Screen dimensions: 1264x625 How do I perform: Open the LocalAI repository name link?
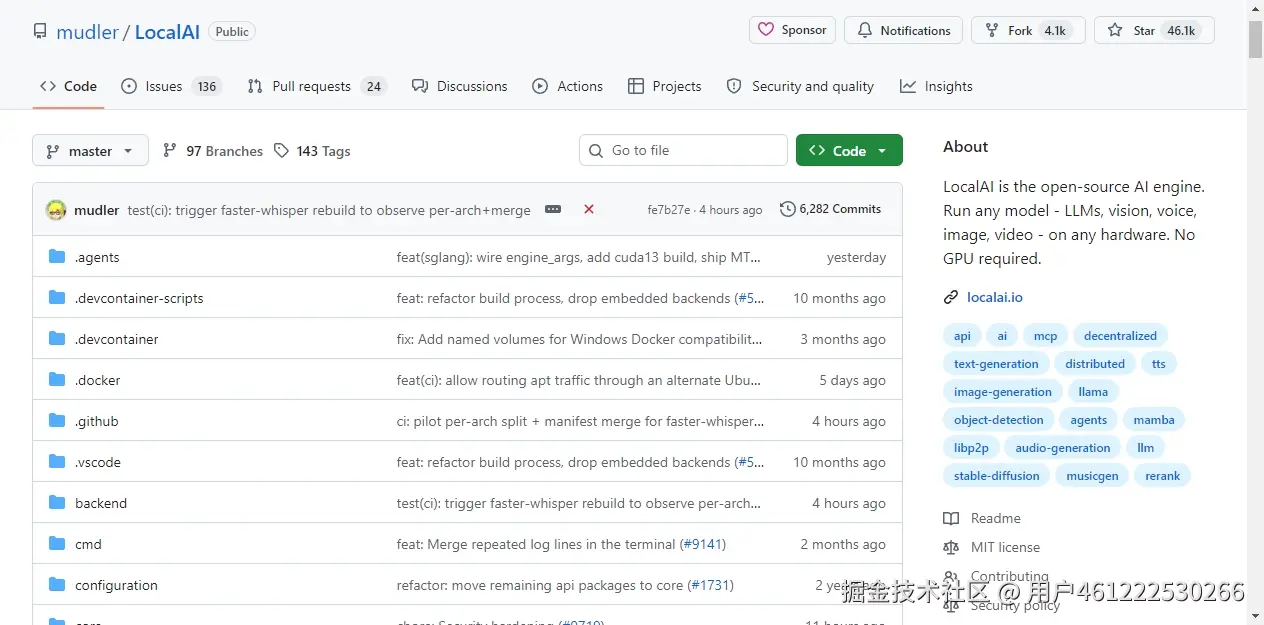click(x=167, y=32)
